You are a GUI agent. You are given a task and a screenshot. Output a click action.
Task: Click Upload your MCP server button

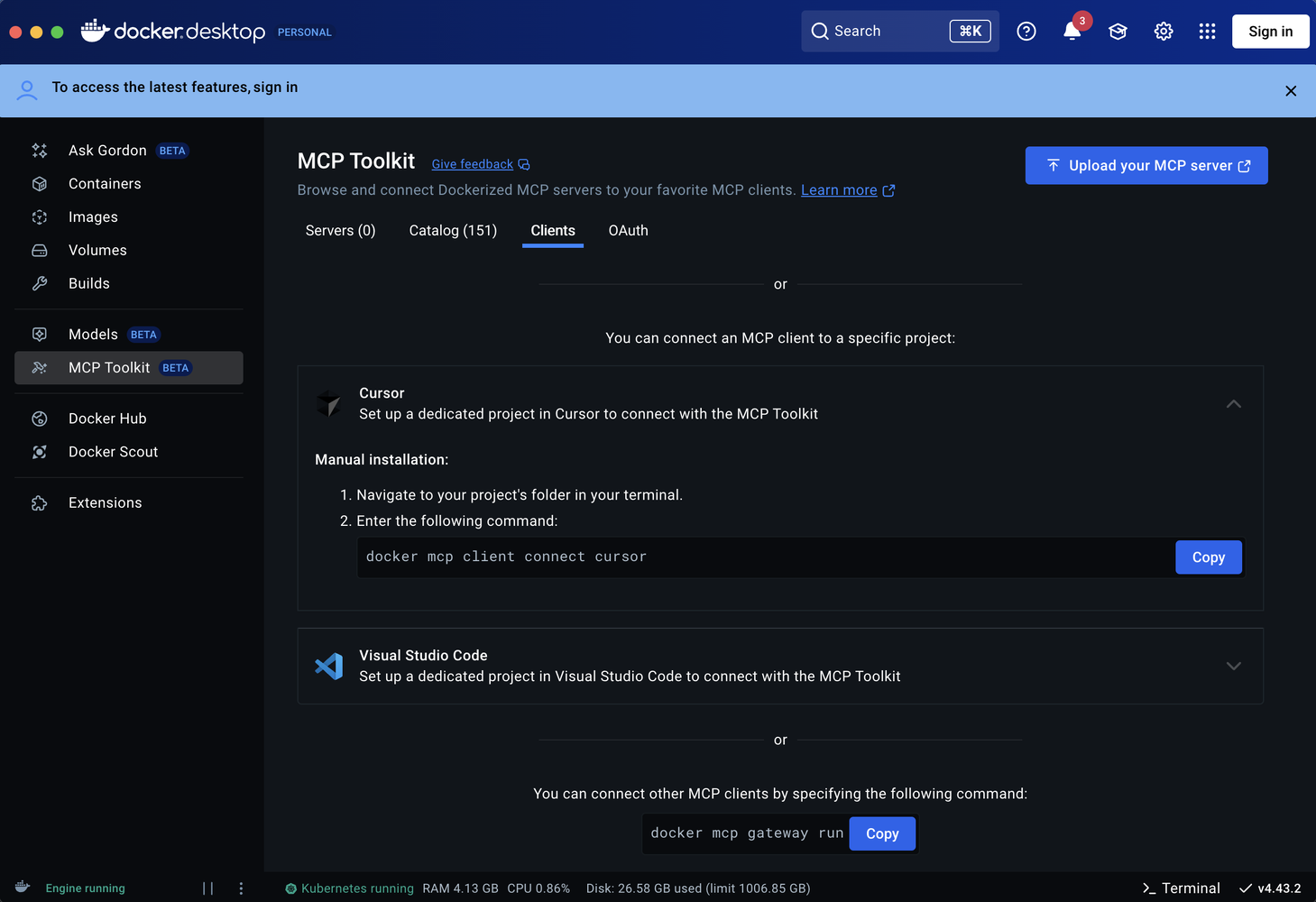coord(1146,166)
